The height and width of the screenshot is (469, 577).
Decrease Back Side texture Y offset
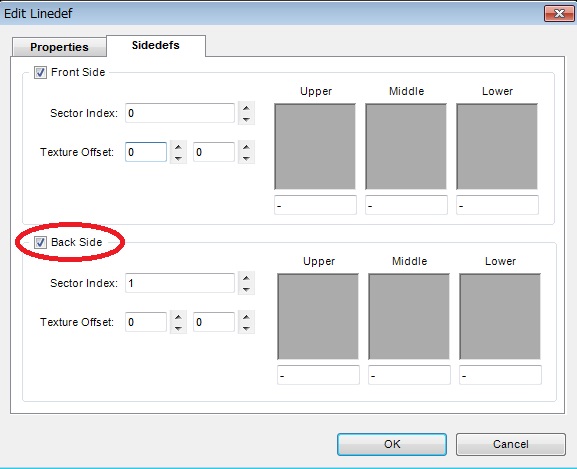tap(246, 328)
